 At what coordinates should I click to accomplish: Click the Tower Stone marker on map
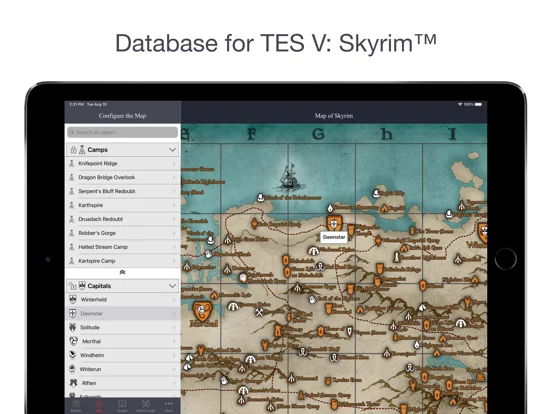point(412,231)
